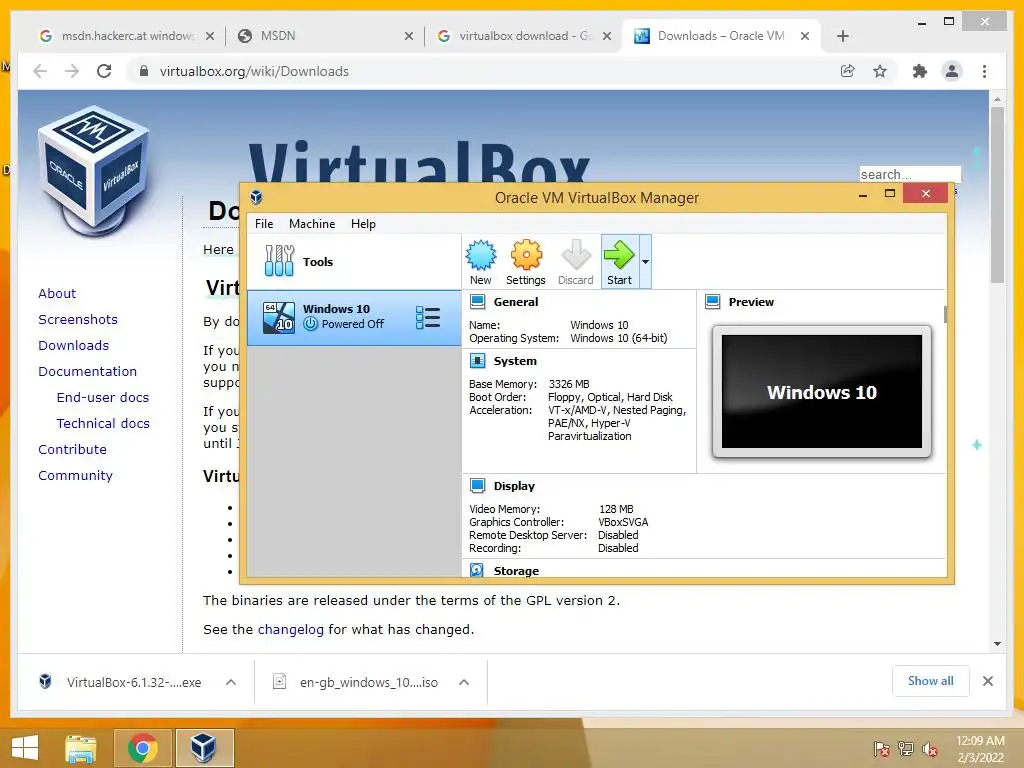Expand options for VirtualBox-6.1.32 exe download
The image size is (1024, 768).
coord(231,682)
